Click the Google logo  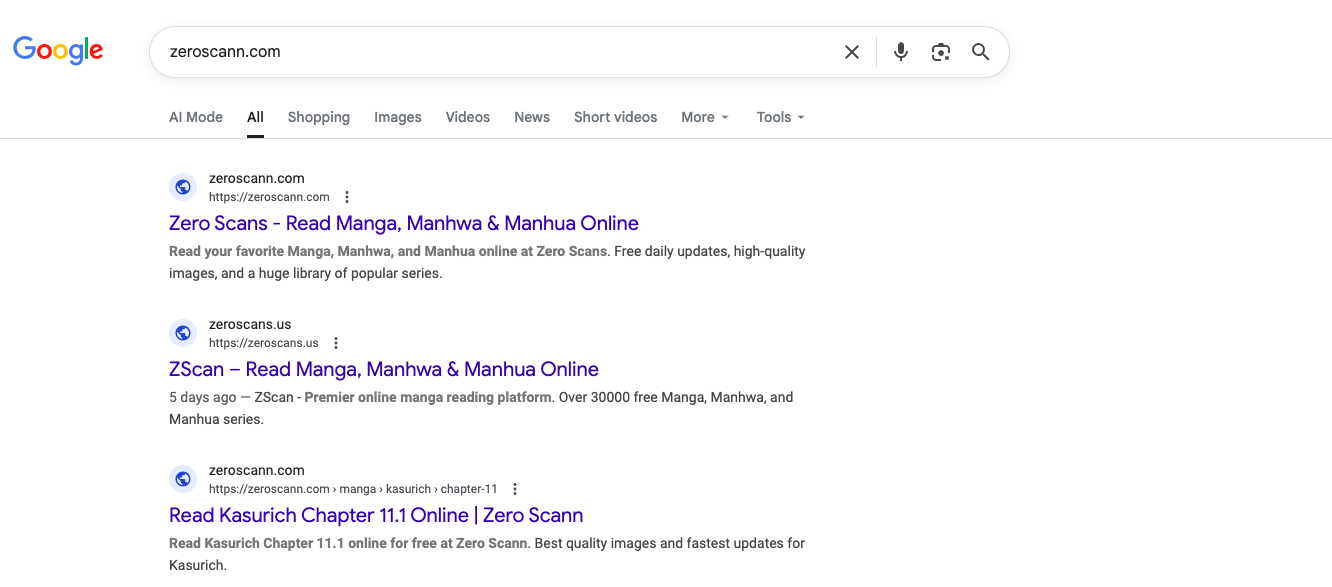[x=58, y=50]
